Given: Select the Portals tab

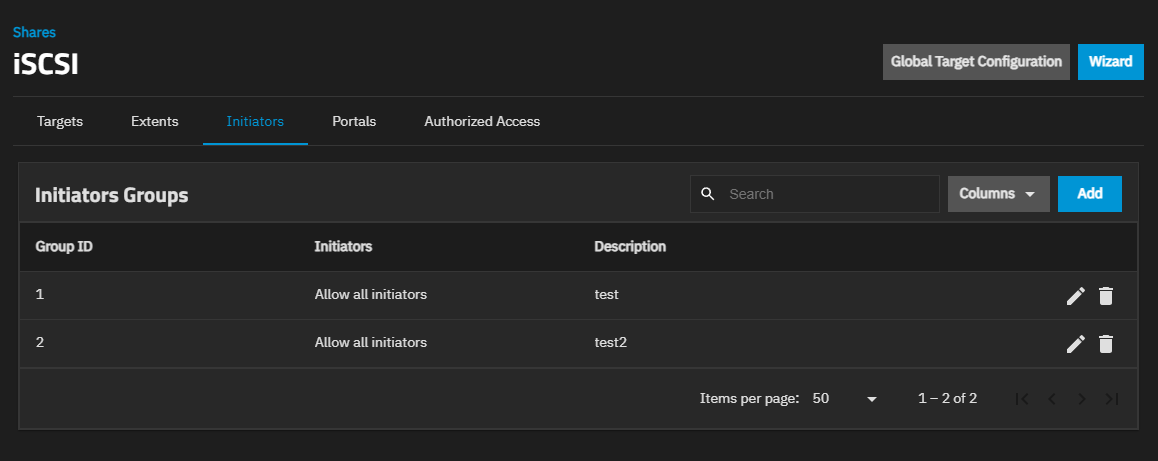Looking at the screenshot, I should [x=354, y=122].
